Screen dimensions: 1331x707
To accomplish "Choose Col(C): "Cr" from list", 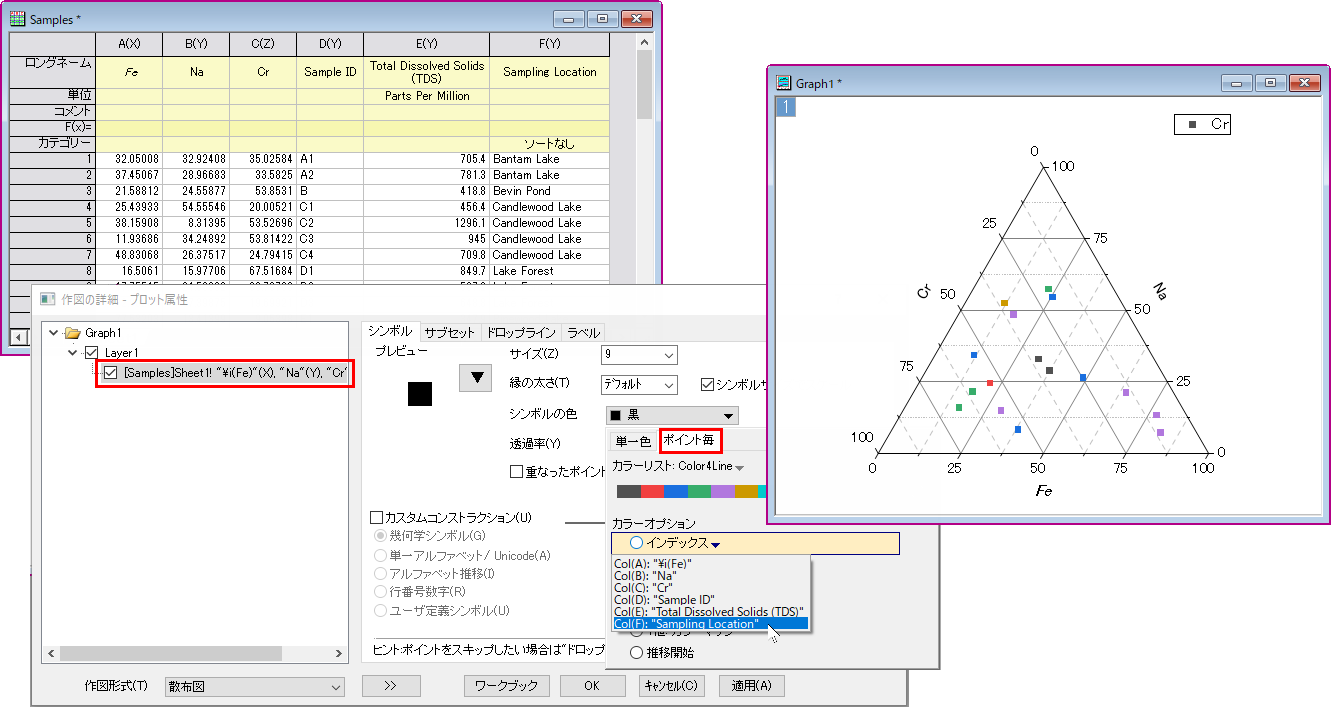I will pyautogui.click(x=710, y=587).
